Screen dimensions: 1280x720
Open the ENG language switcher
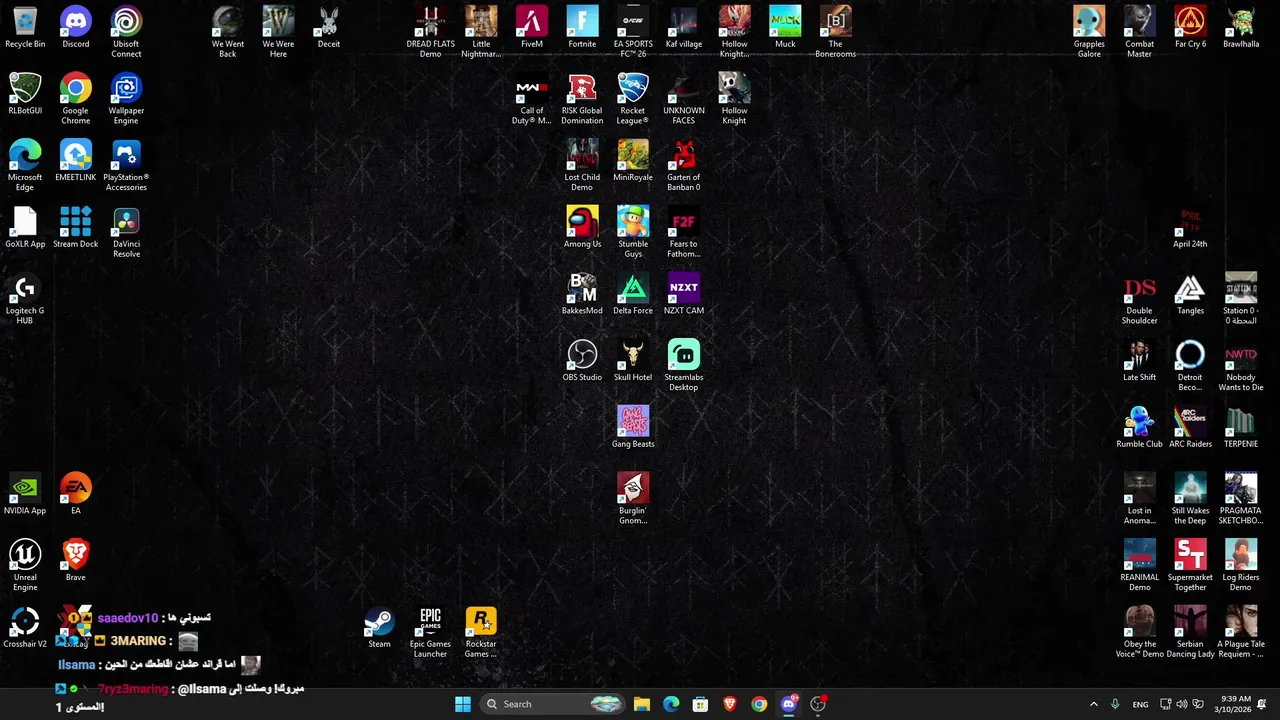(x=1140, y=704)
